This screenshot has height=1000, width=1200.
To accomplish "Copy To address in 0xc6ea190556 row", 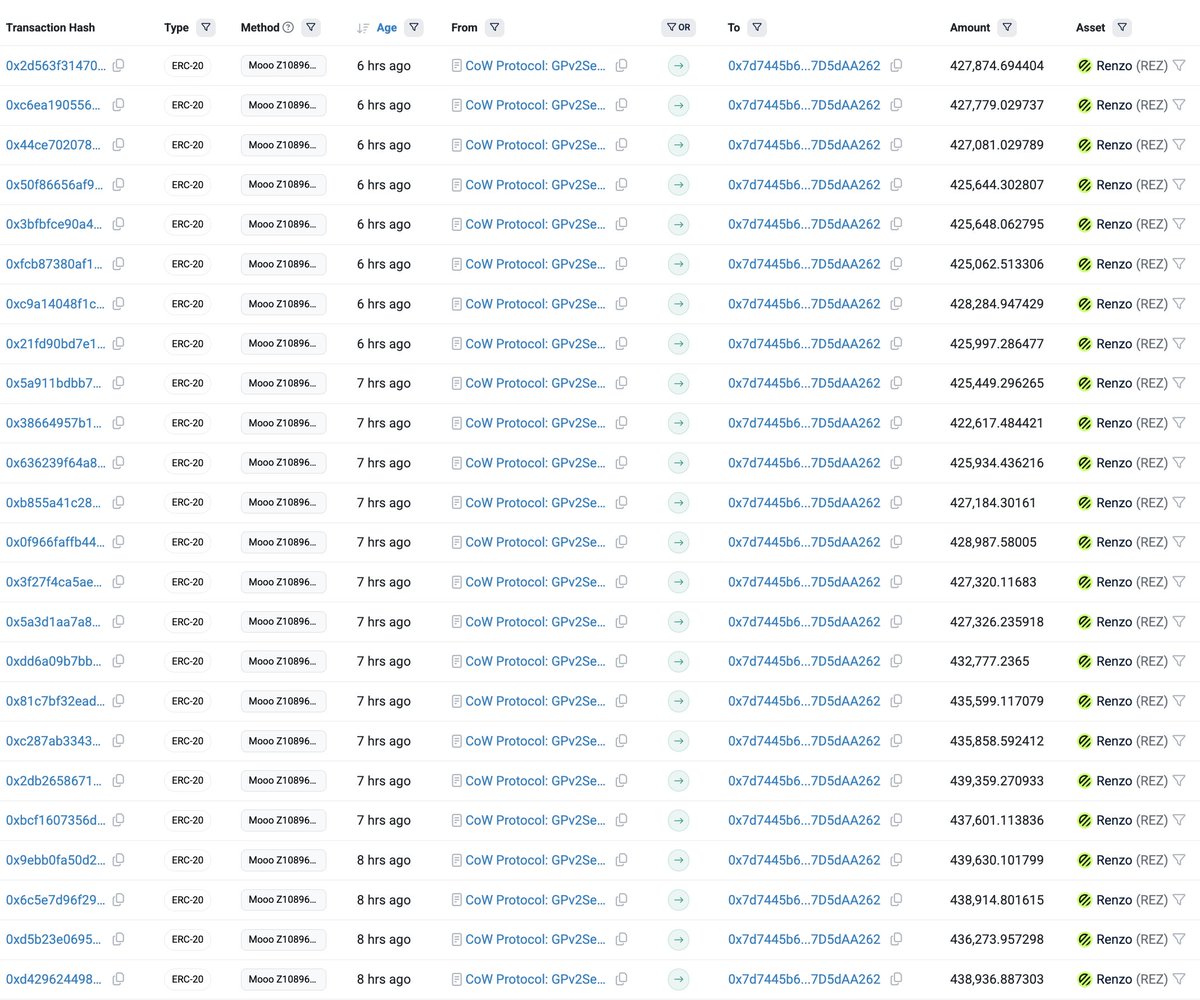I will click(x=896, y=105).
